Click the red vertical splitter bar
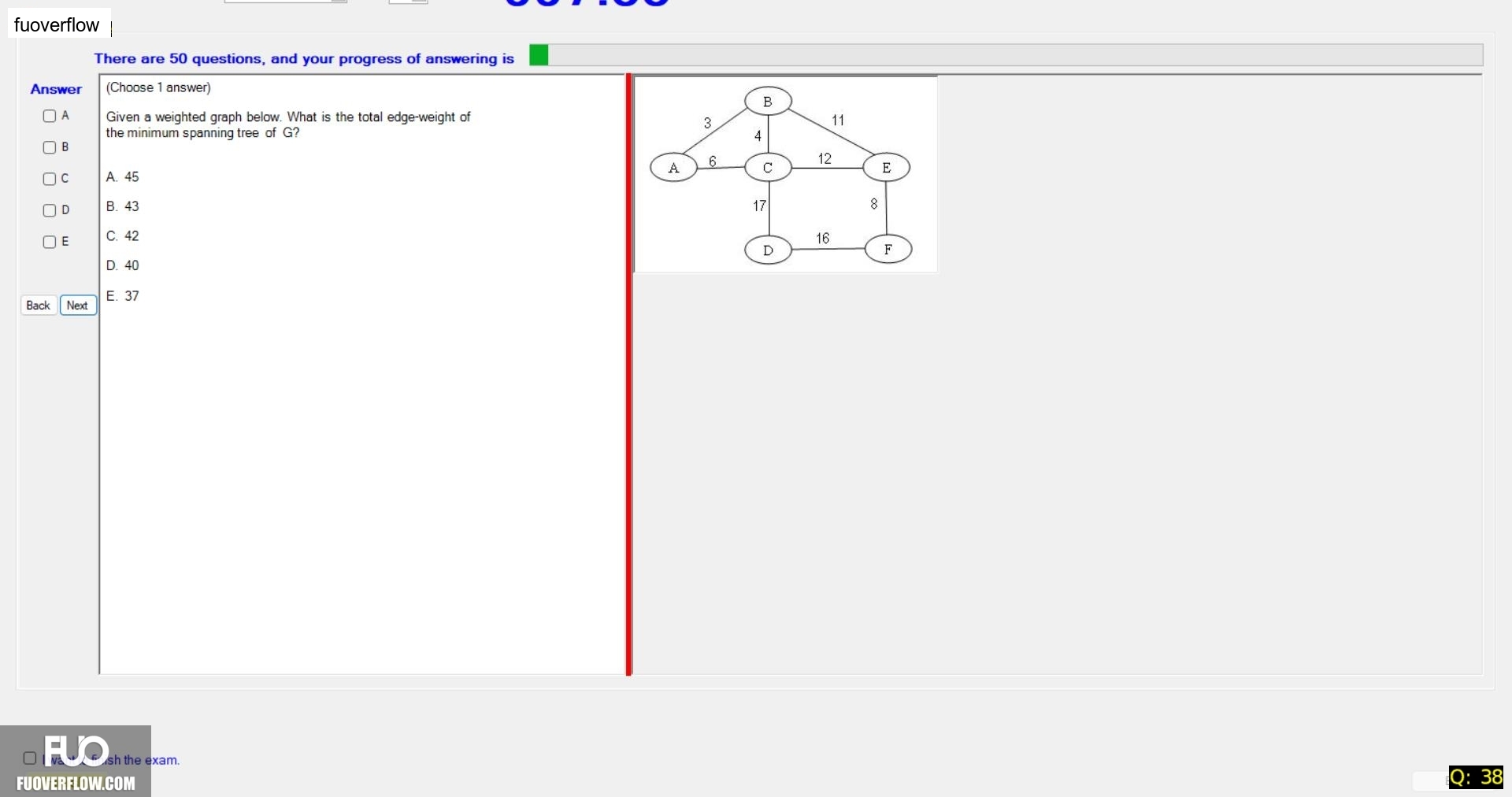The width and height of the screenshot is (1512, 797). pos(629,374)
